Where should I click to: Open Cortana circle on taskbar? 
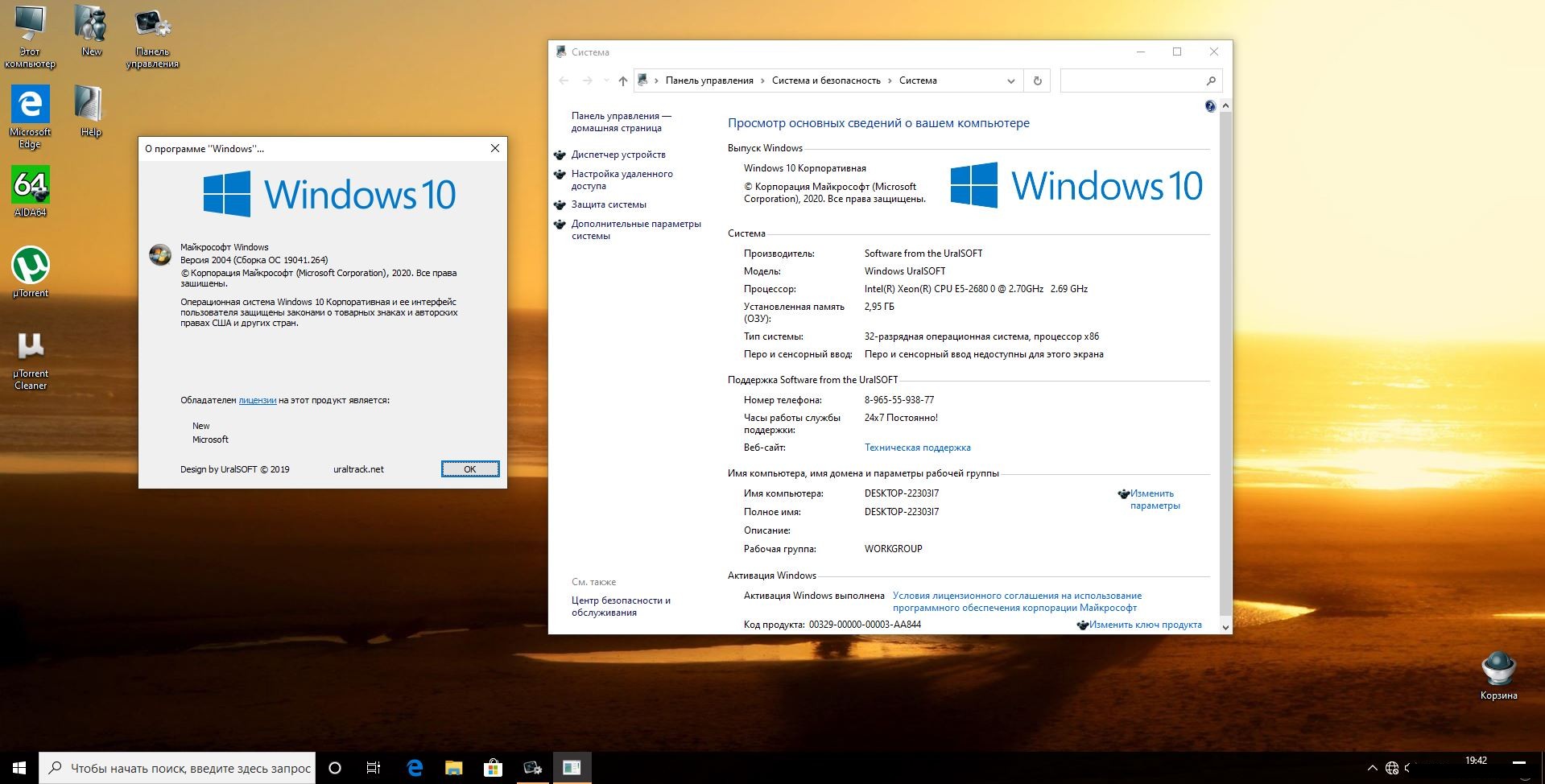click(335, 768)
